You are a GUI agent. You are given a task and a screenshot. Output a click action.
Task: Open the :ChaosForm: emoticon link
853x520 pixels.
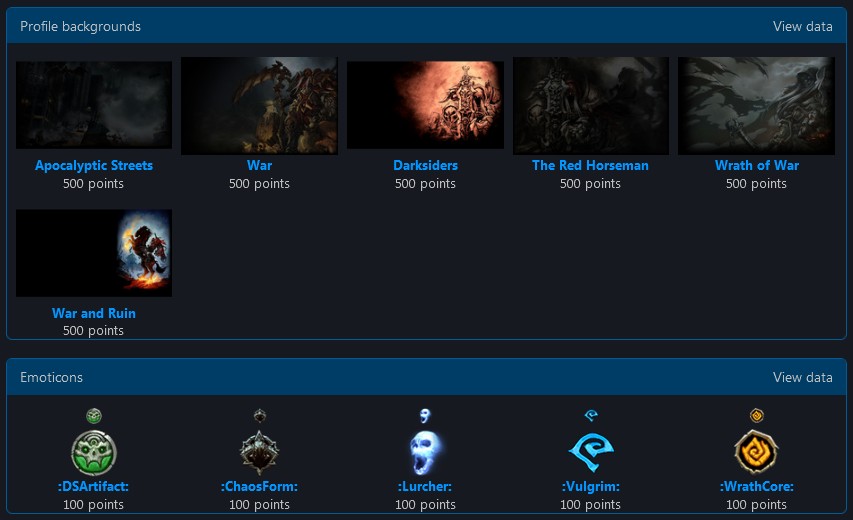click(259, 486)
